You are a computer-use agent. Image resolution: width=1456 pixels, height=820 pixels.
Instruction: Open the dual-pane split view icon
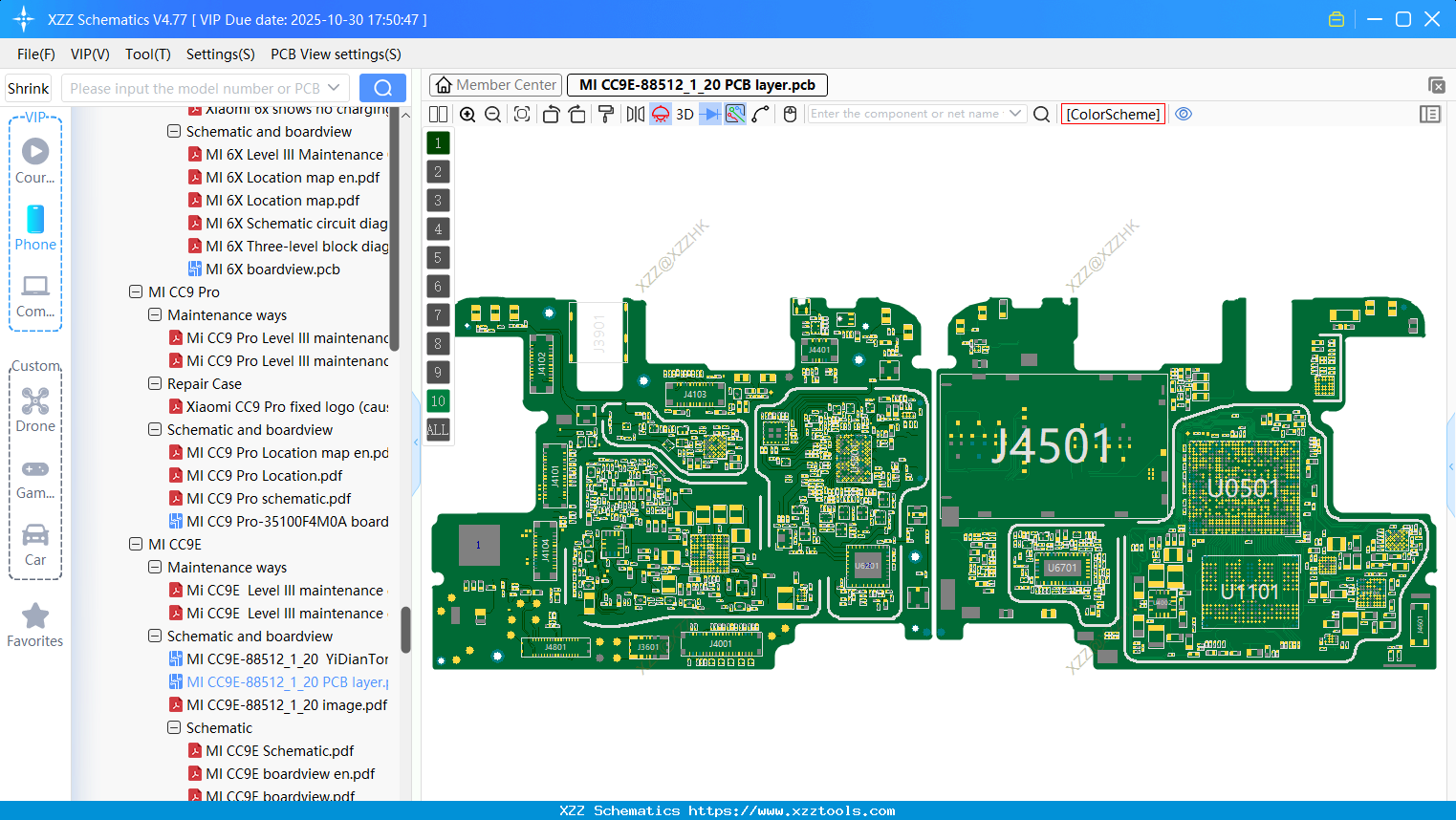click(x=437, y=114)
